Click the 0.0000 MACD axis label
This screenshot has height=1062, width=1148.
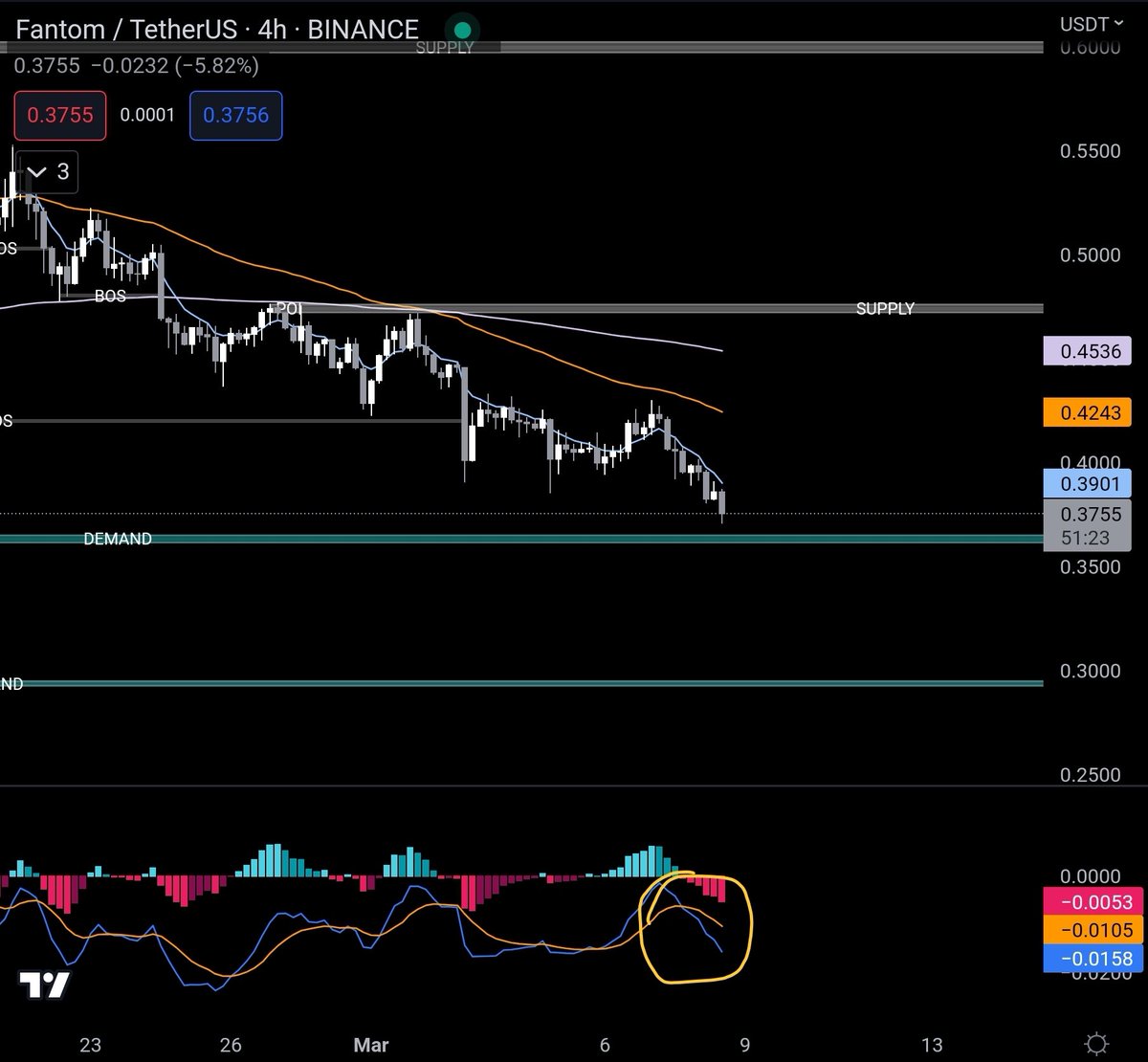point(1090,876)
